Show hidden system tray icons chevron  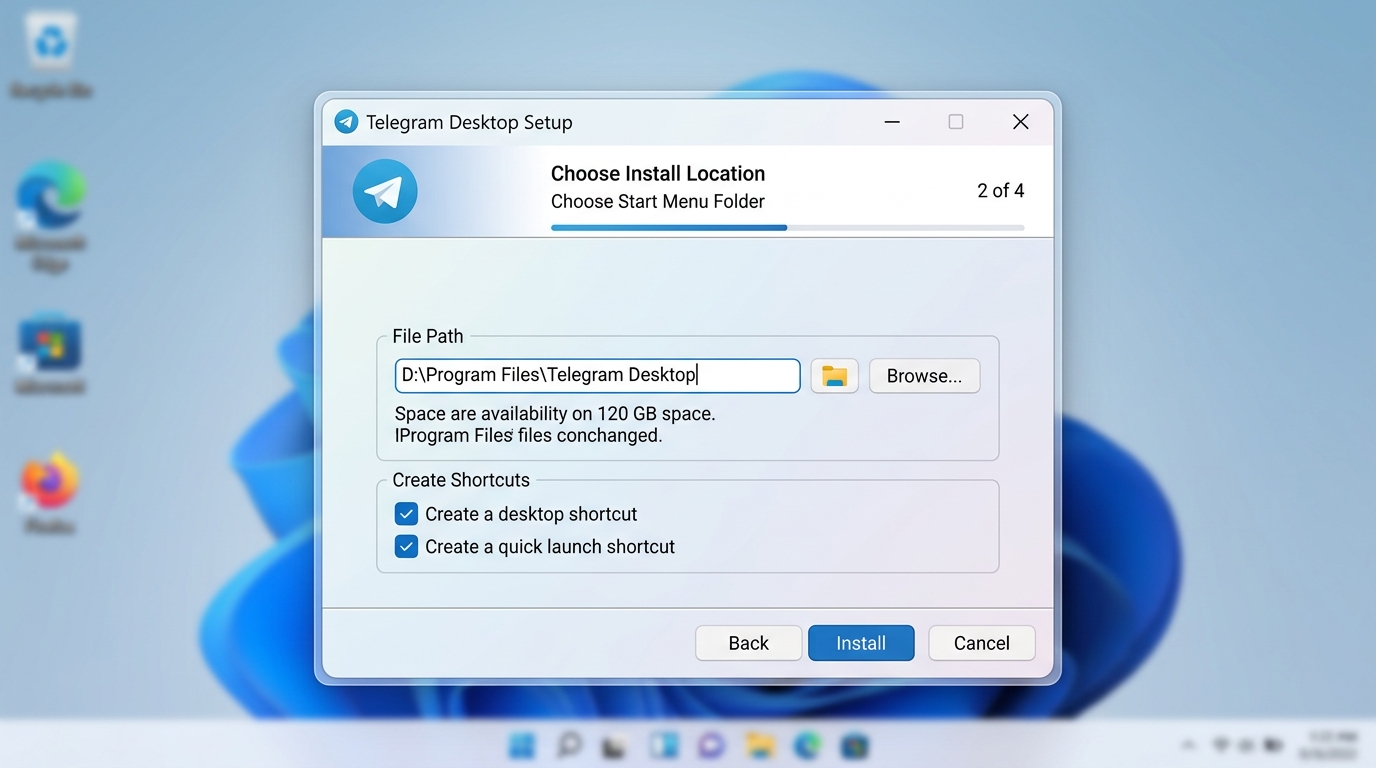click(x=1189, y=745)
